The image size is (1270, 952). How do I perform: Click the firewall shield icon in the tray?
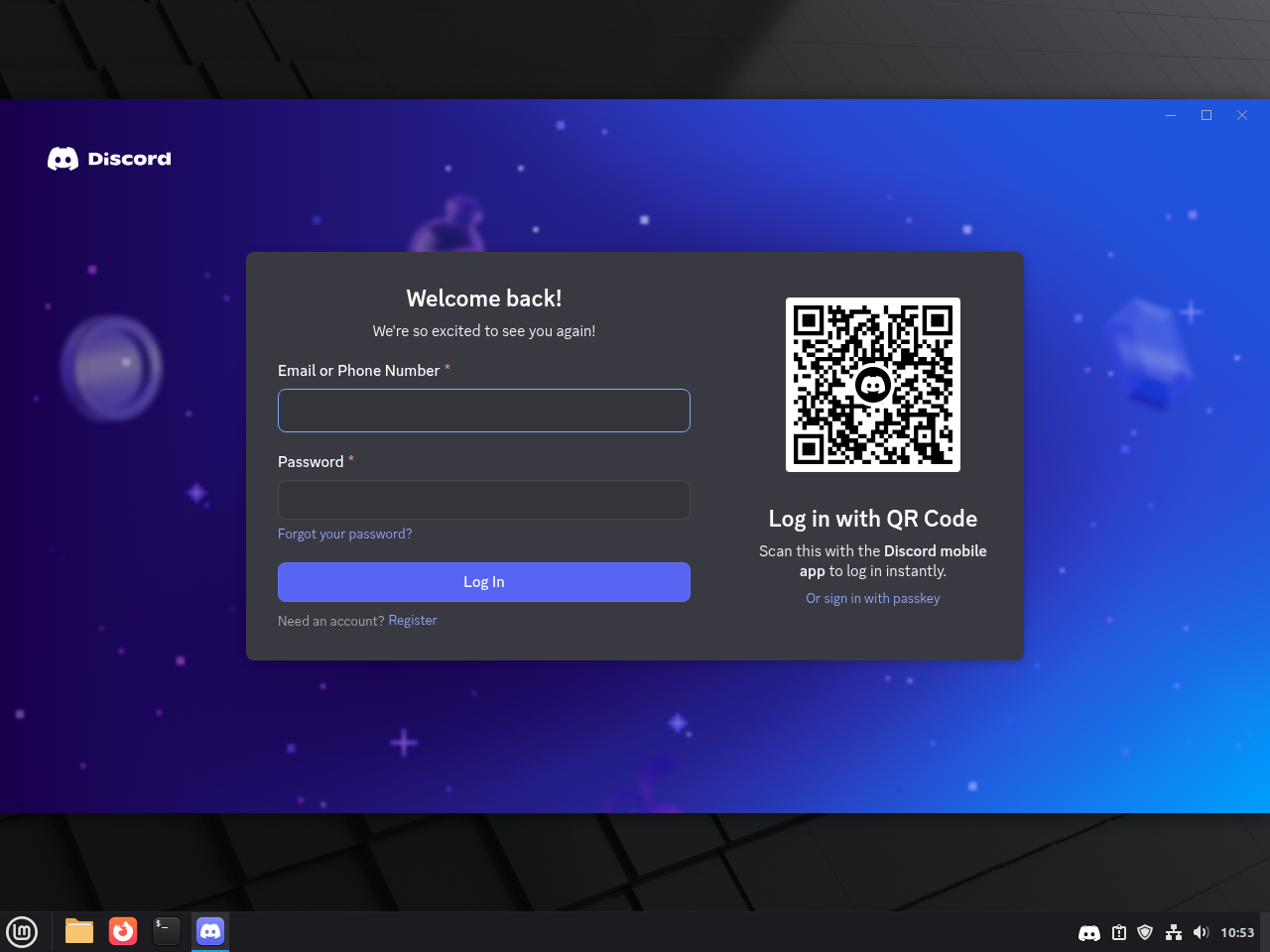(x=1145, y=932)
